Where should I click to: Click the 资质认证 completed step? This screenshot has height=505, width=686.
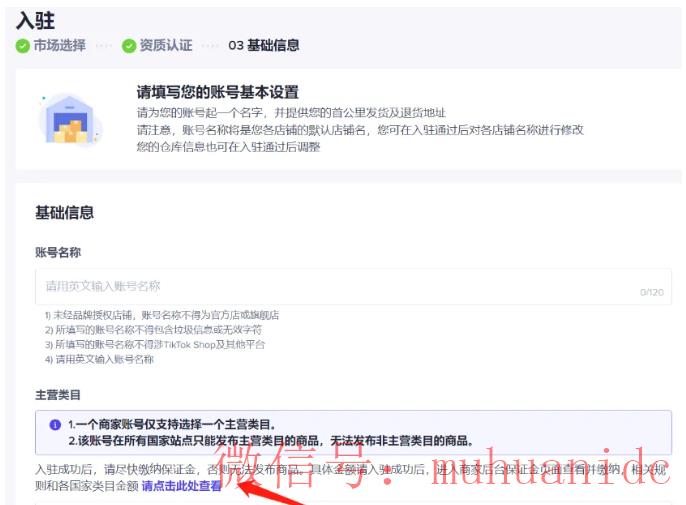pyautogui.click(x=157, y=46)
